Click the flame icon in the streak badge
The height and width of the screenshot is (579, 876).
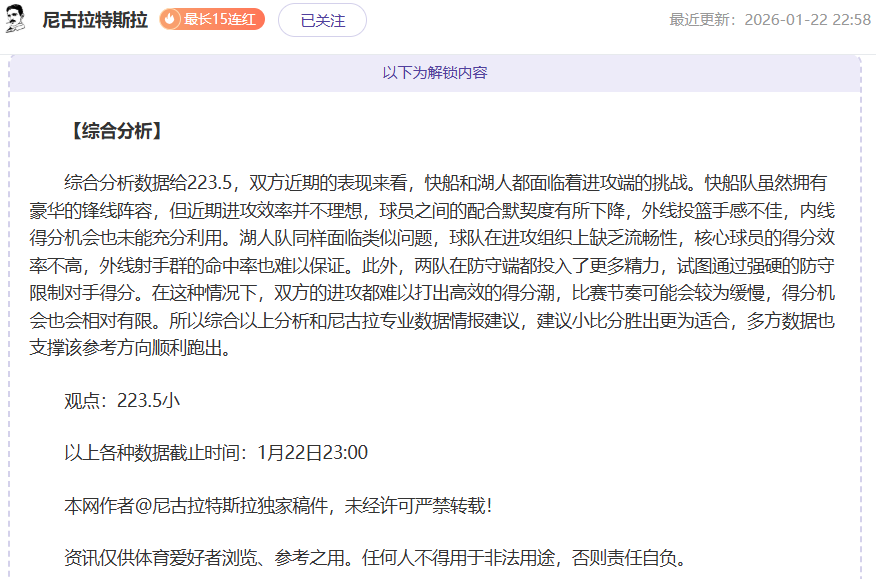tap(171, 19)
